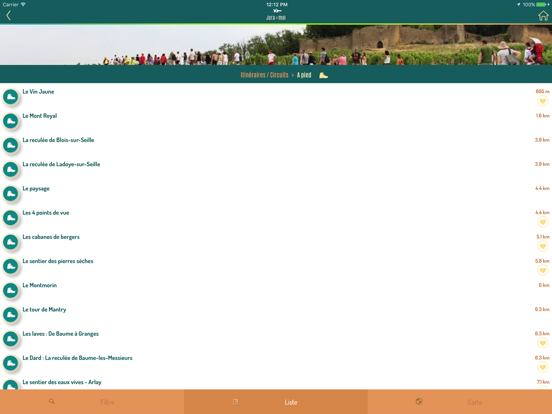Tap the boot icon beside Le paysage

(11, 194)
